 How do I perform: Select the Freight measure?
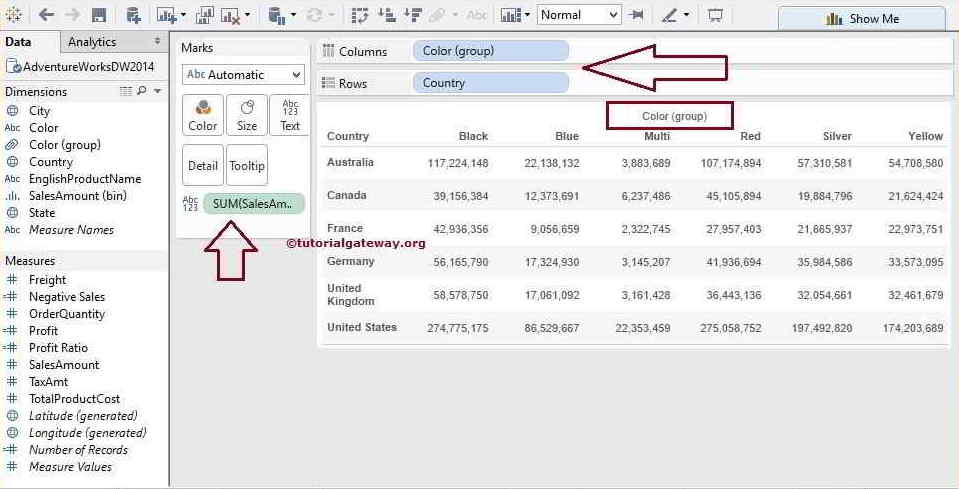point(47,280)
